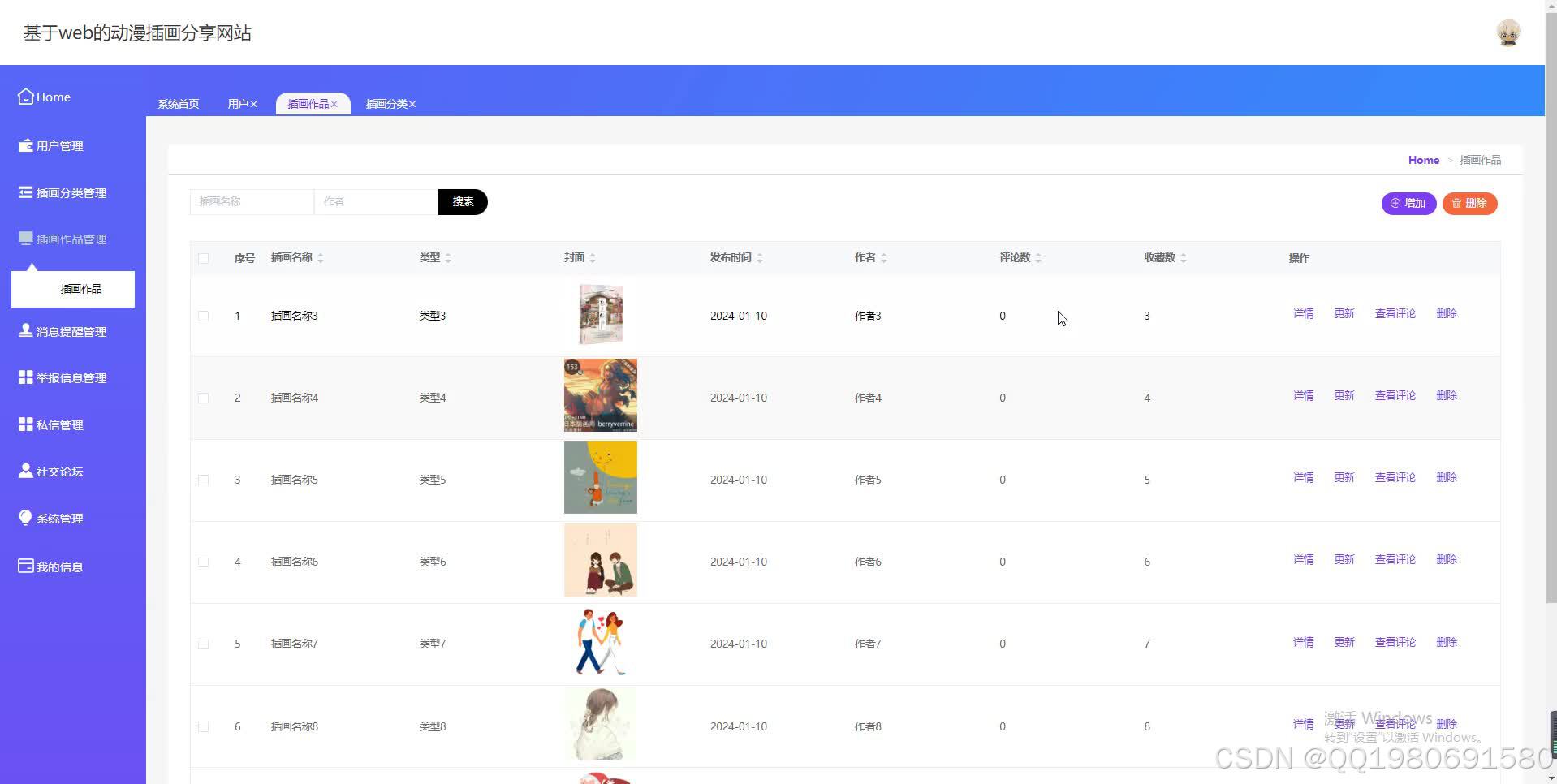Open cover thumbnail of 插画名称7
The height and width of the screenshot is (784, 1557).
(x=601, y=642)
